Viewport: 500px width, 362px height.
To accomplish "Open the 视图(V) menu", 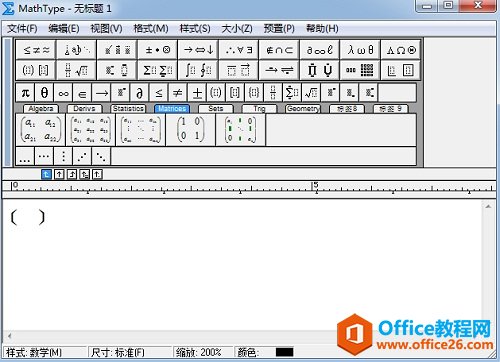I will point(106,29).
